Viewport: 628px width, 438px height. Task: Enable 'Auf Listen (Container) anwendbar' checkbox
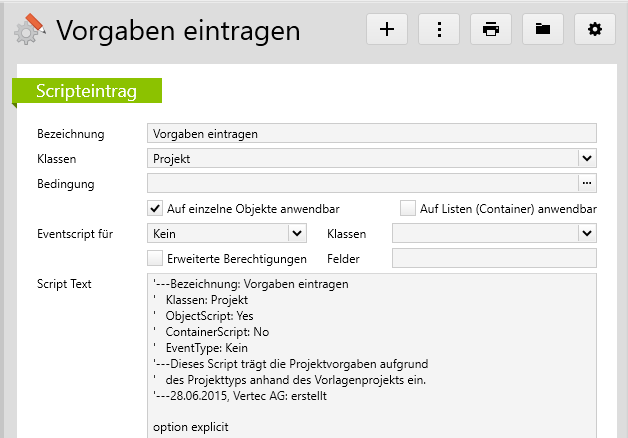point(407,209)
